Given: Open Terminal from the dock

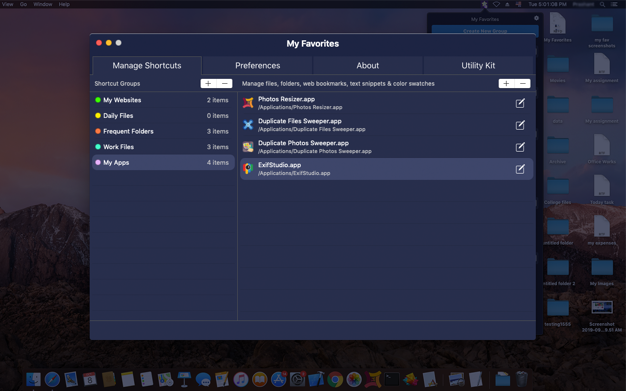Looking at the screenshot, I should pyautogui.click(x=392, y=379).
